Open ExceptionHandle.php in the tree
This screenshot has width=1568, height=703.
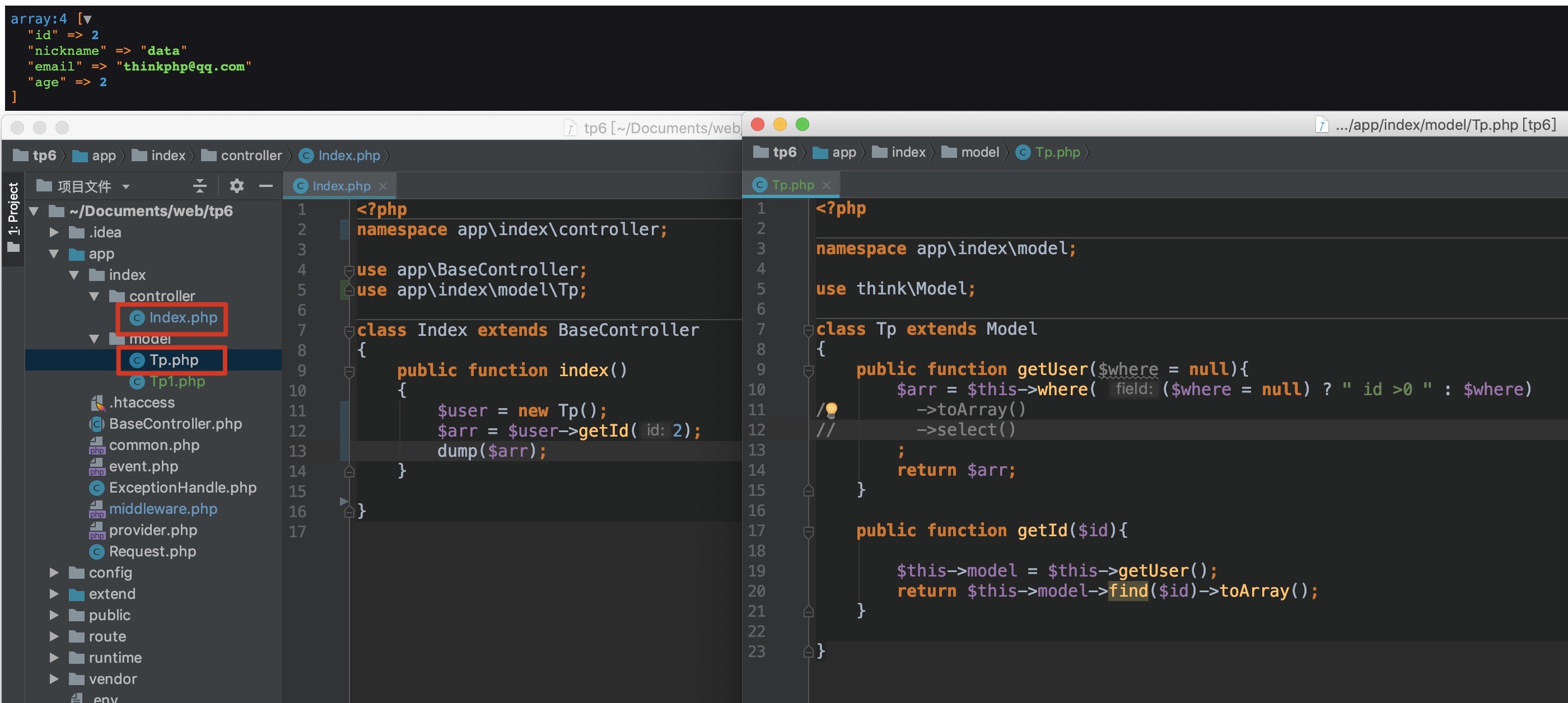(173, 488)
